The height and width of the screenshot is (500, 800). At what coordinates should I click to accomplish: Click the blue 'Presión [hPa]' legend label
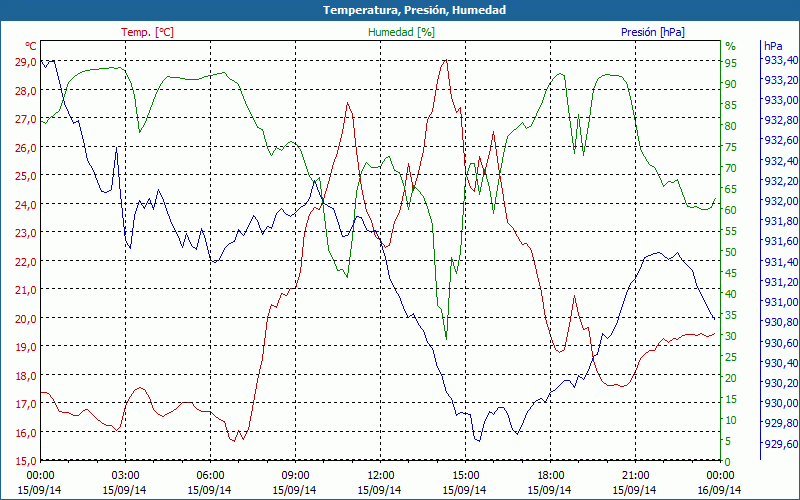(653, 32)
